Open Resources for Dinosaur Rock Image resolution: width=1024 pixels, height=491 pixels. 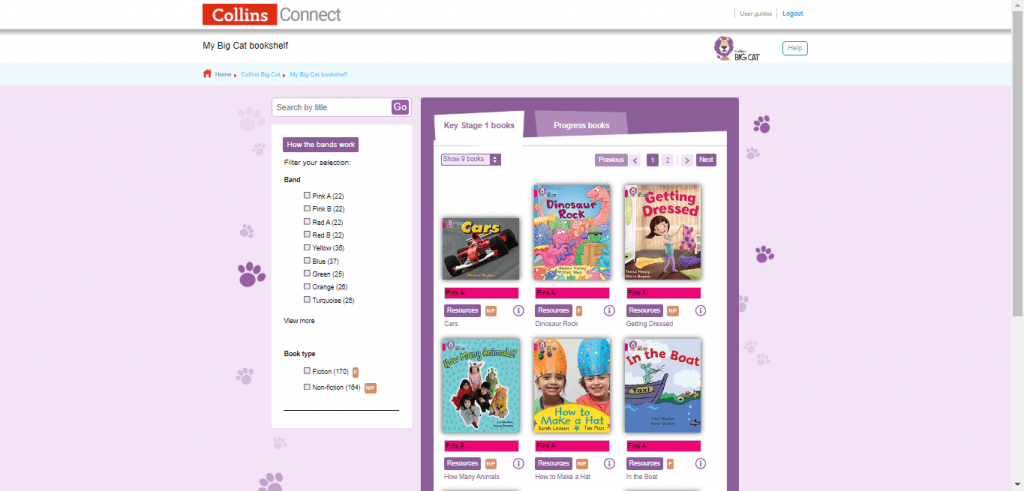click(553, 311)
